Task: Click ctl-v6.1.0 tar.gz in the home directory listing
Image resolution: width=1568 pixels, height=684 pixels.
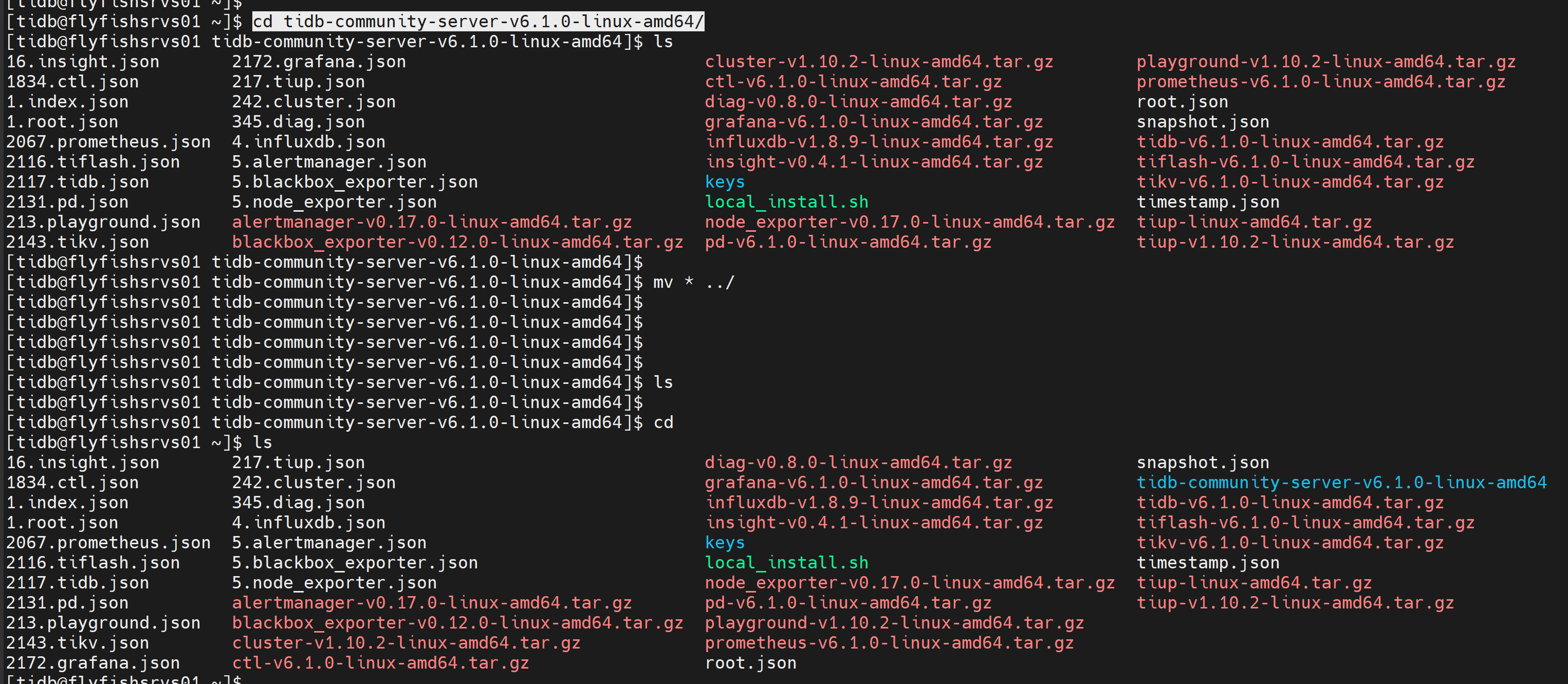Action: (x=380, y=663)
